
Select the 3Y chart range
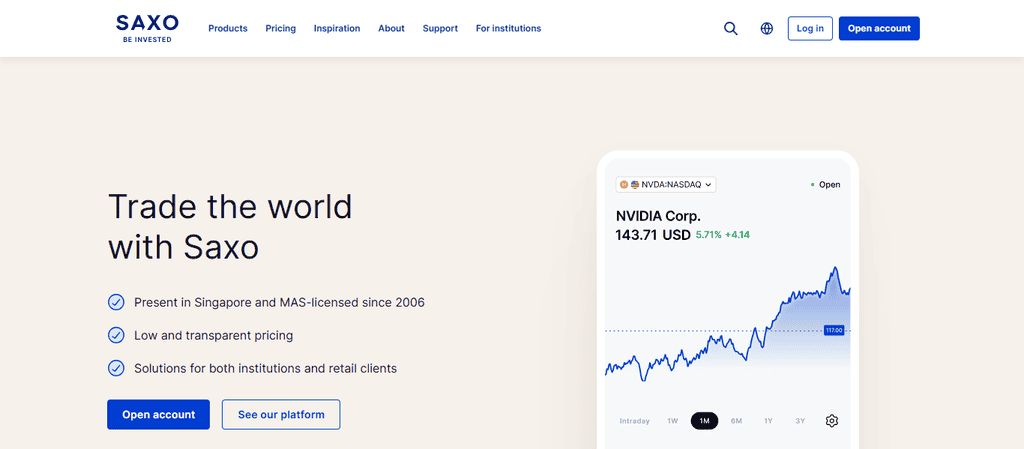[x=800, y=421]
